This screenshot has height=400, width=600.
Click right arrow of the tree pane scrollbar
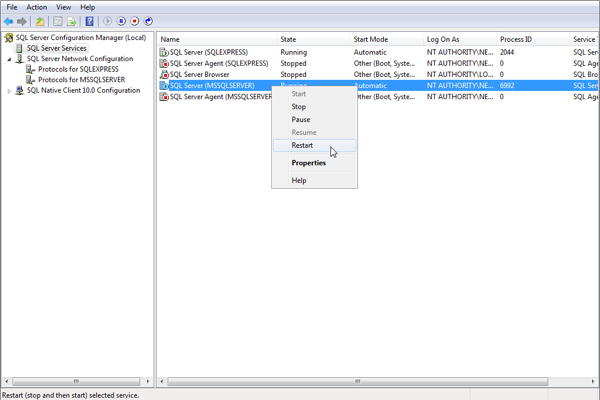tap(148, 382)
